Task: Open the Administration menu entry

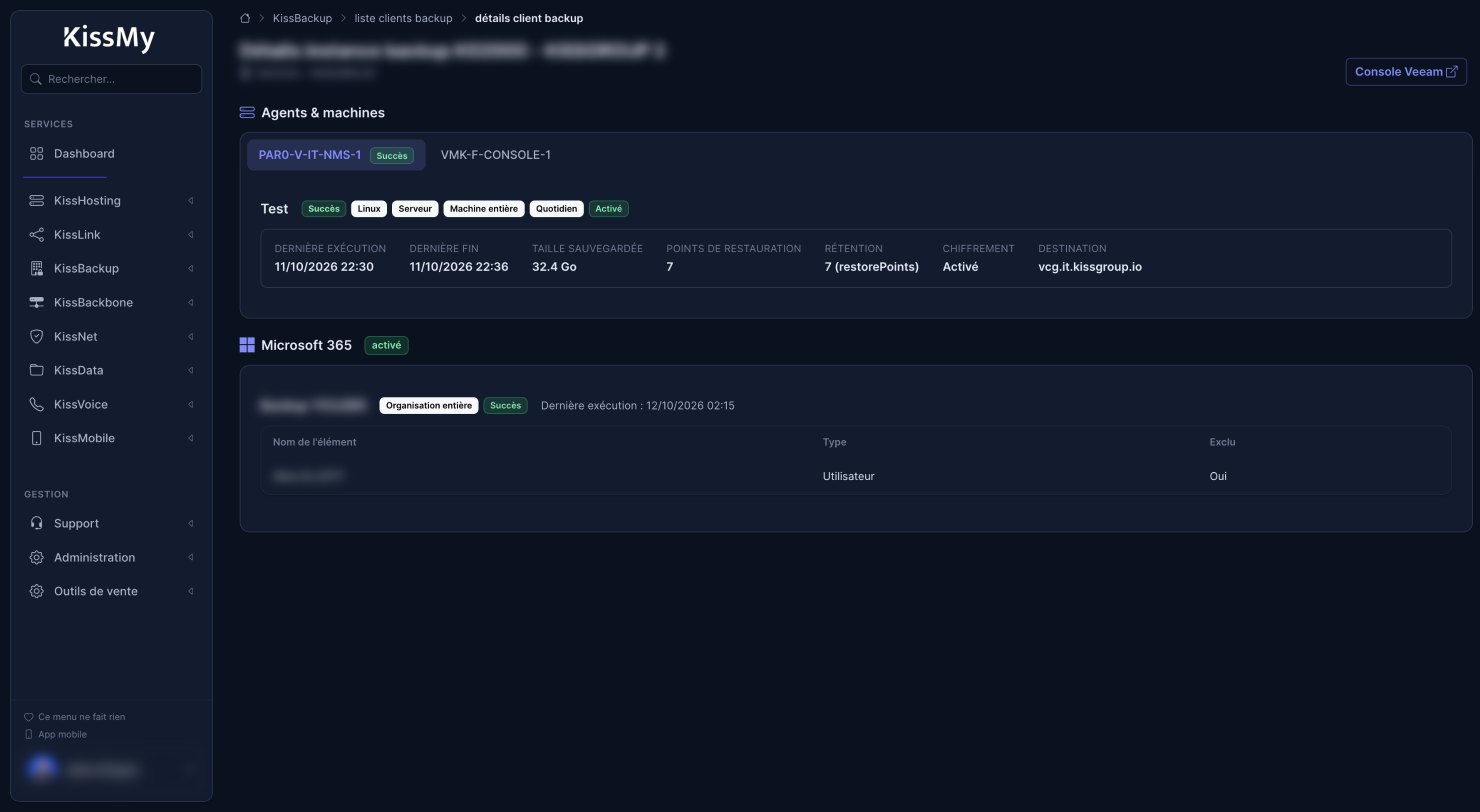Action: (111, 558)
